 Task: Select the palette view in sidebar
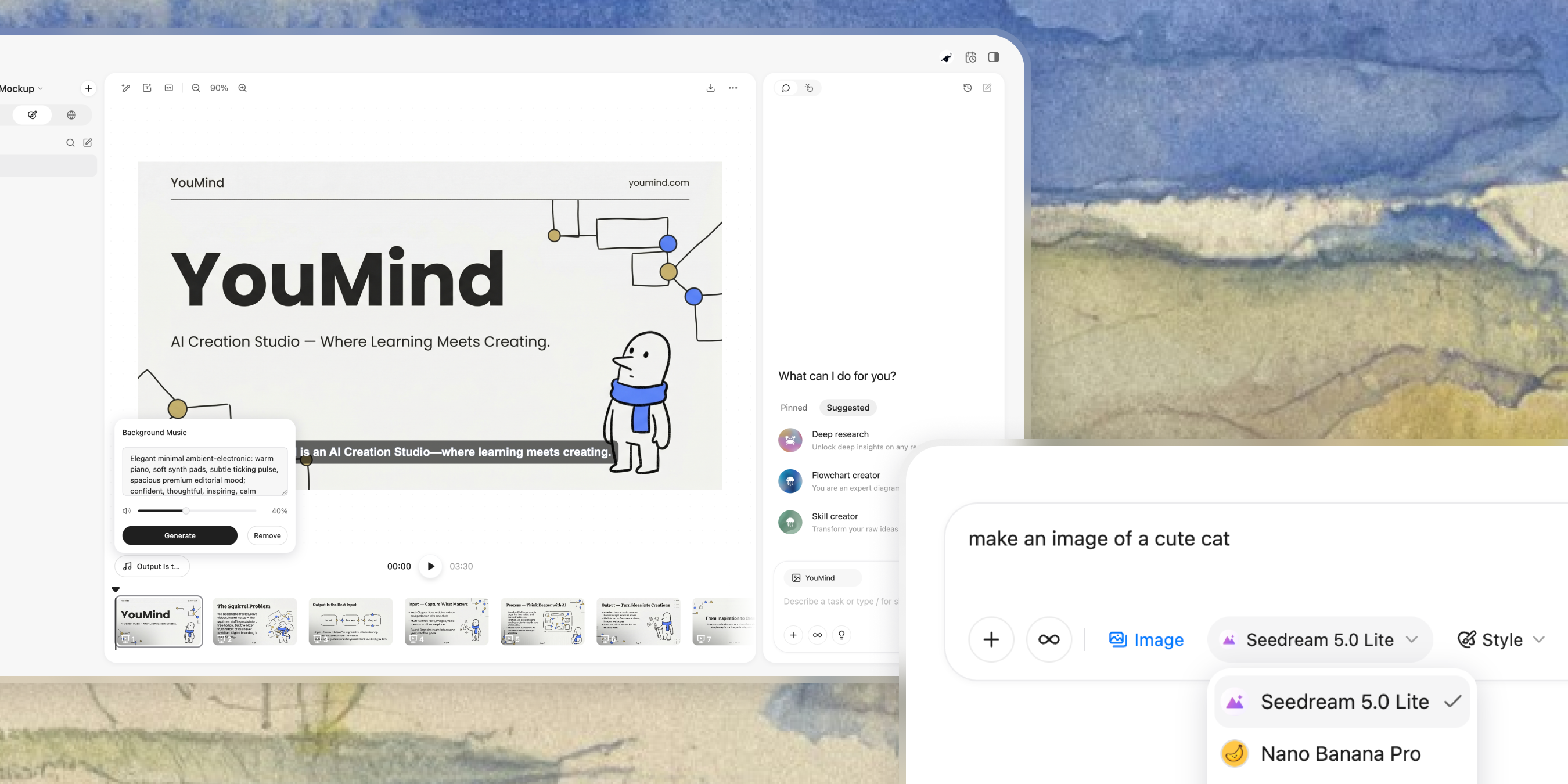[33, 114]
